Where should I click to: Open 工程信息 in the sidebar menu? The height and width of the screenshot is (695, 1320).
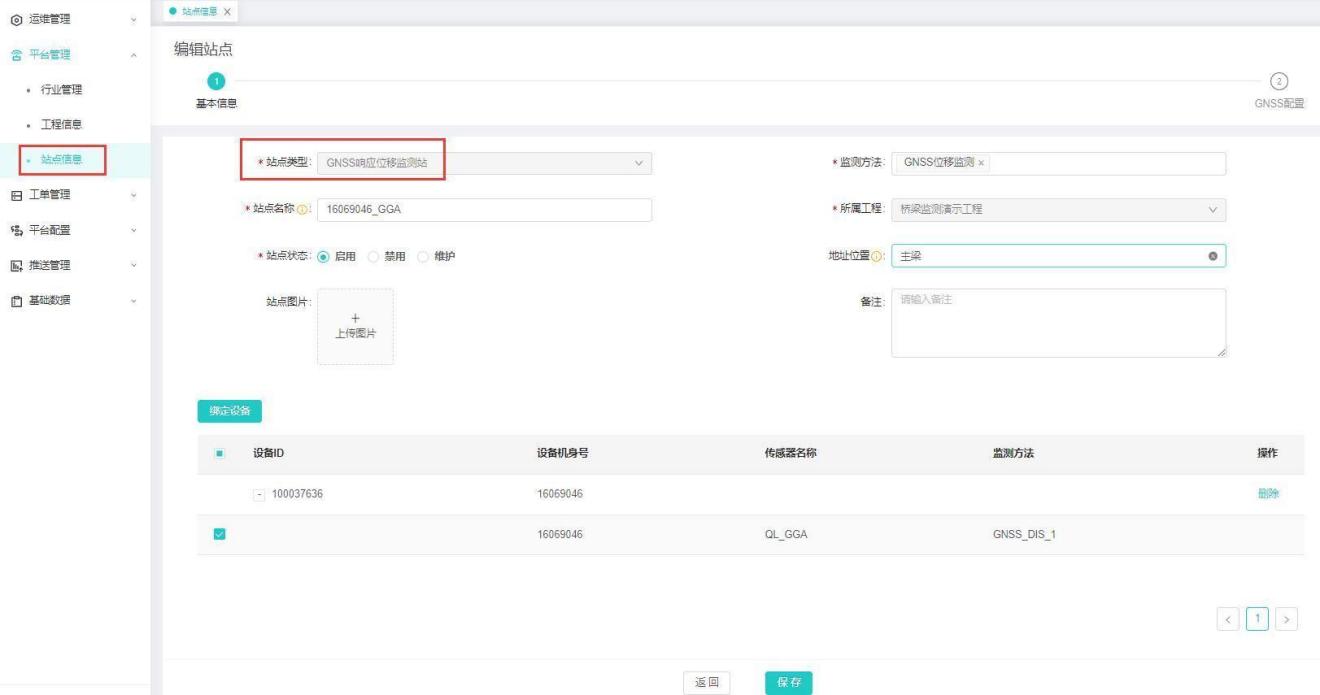click(x=62, y=124)
